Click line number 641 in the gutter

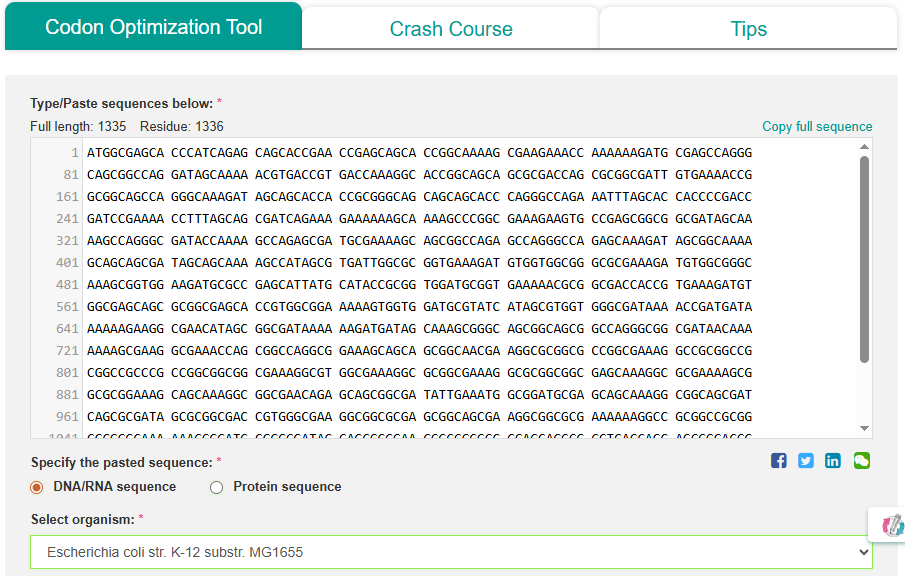(x=66, y=329)
